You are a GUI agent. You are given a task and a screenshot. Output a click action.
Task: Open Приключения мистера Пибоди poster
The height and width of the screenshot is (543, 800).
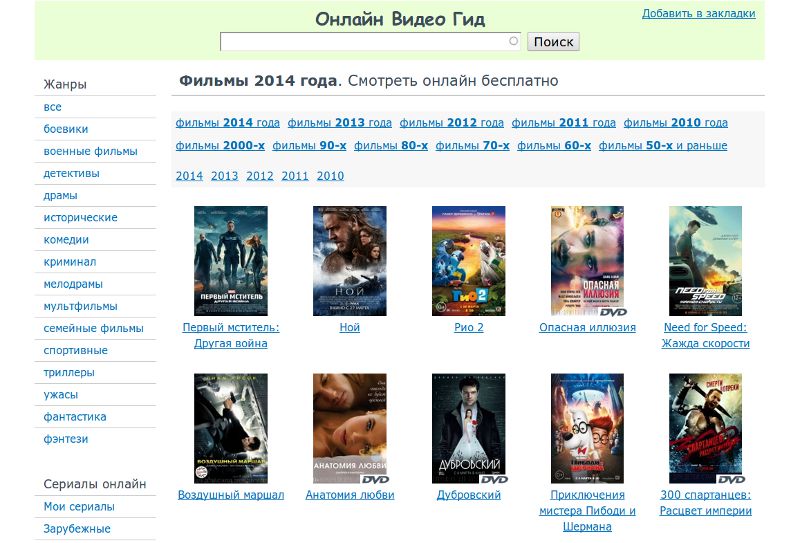coord(587,429)
